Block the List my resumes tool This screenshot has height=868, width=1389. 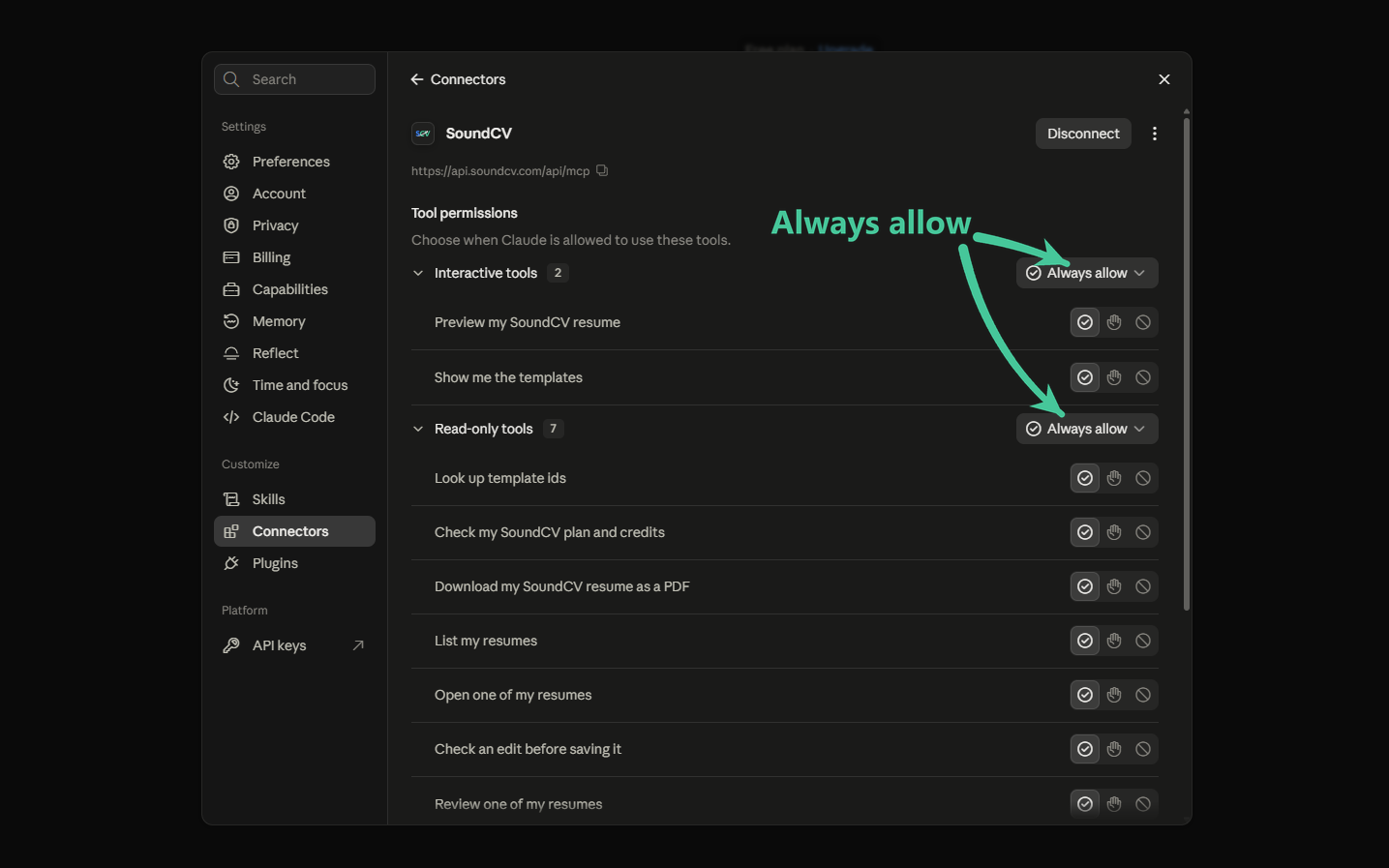pyautogui.click(x=1143, y=641)
